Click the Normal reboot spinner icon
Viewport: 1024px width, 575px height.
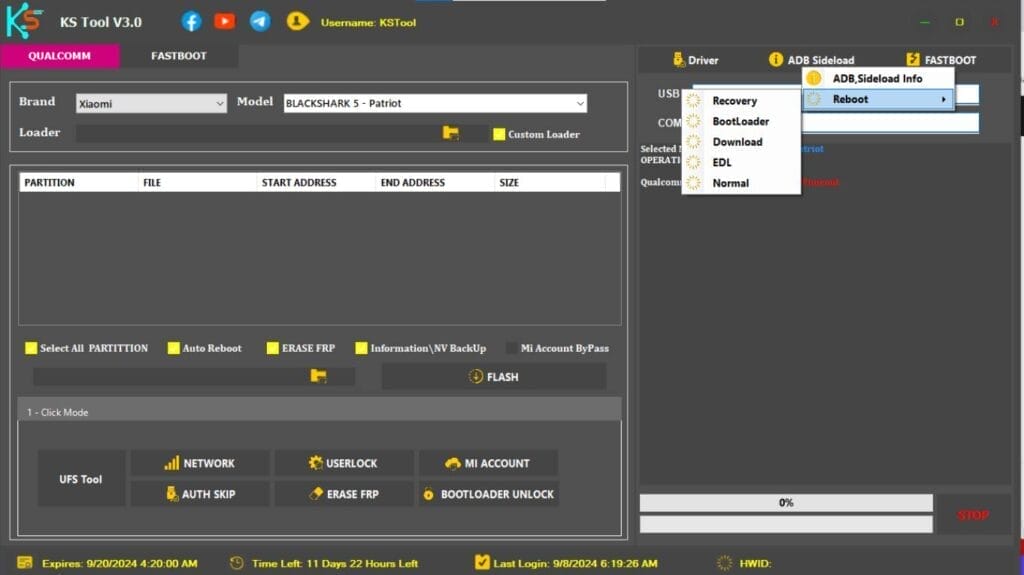tap(694, 183)
